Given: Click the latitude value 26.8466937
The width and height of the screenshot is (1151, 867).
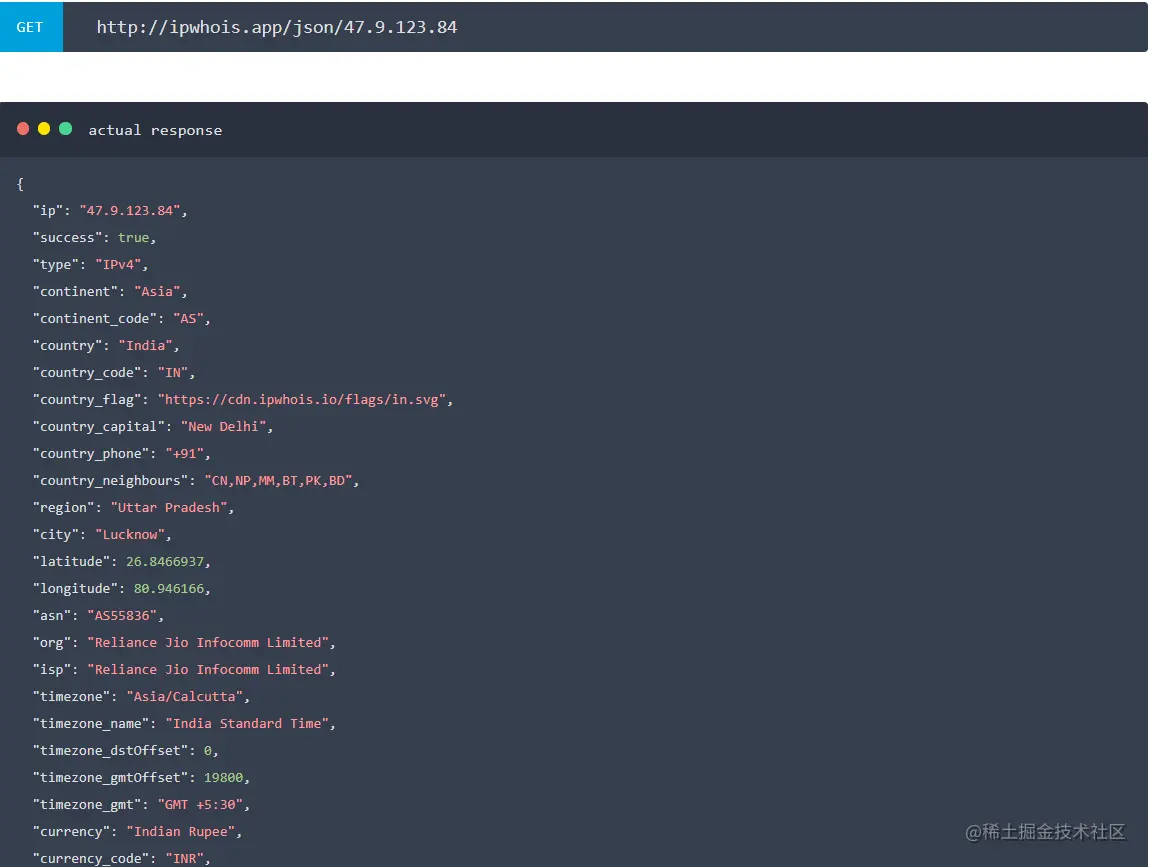Looking at the screenshot, I should click(164, 562).
